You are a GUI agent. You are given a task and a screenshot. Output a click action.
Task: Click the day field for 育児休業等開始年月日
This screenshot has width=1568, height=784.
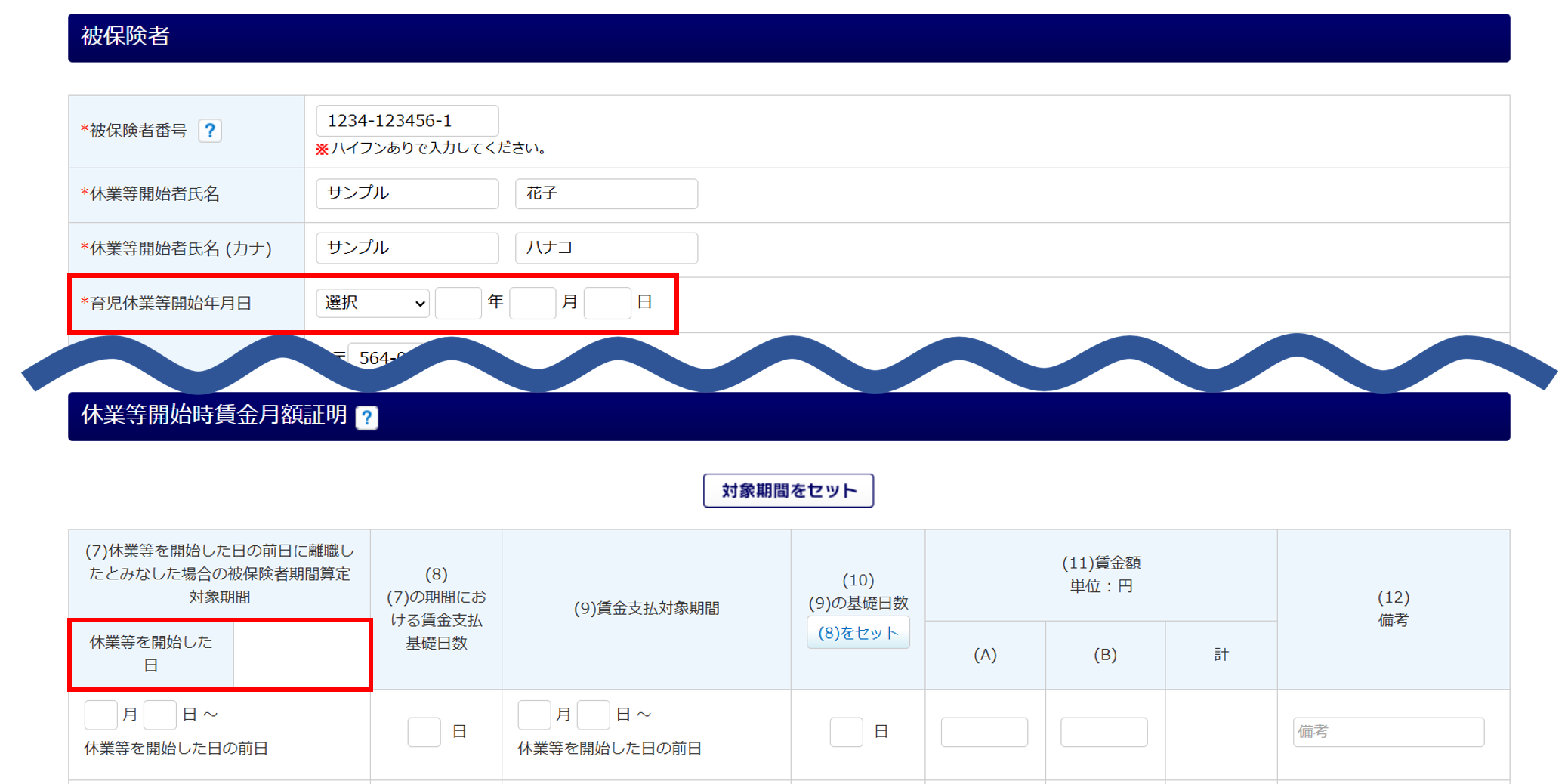click(607, 303)
